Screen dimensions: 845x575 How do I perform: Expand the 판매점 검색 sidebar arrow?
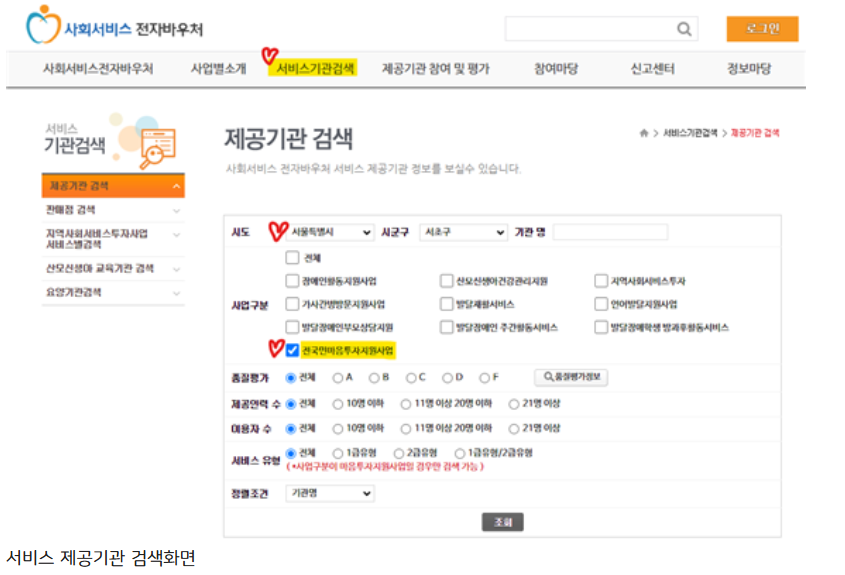pyautogui.click(x=177, y=210)
